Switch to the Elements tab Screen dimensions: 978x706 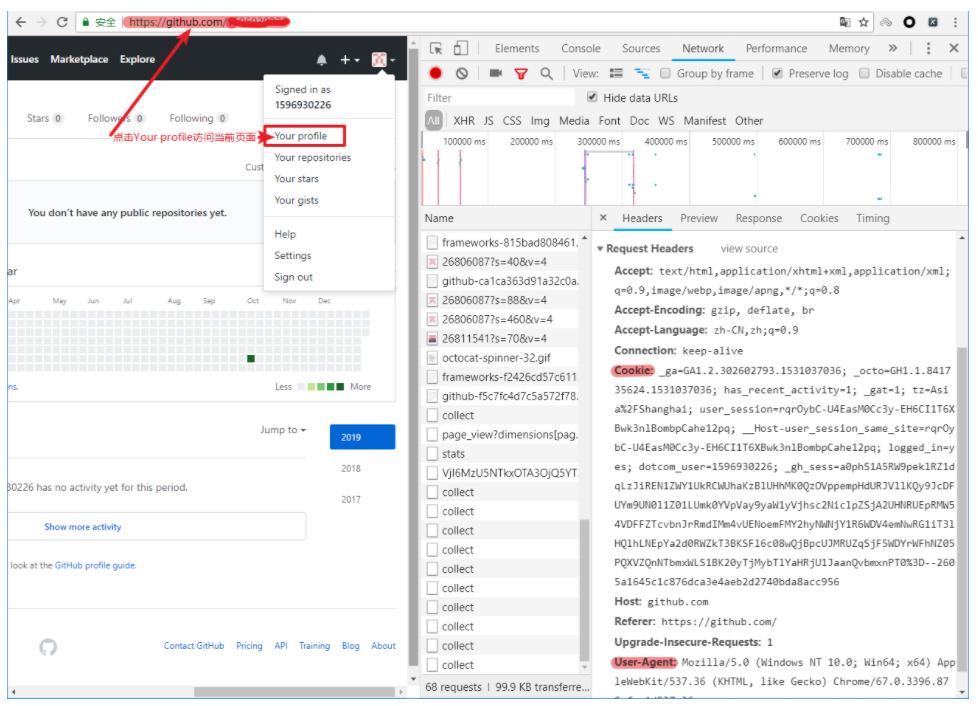click(516, 49)
